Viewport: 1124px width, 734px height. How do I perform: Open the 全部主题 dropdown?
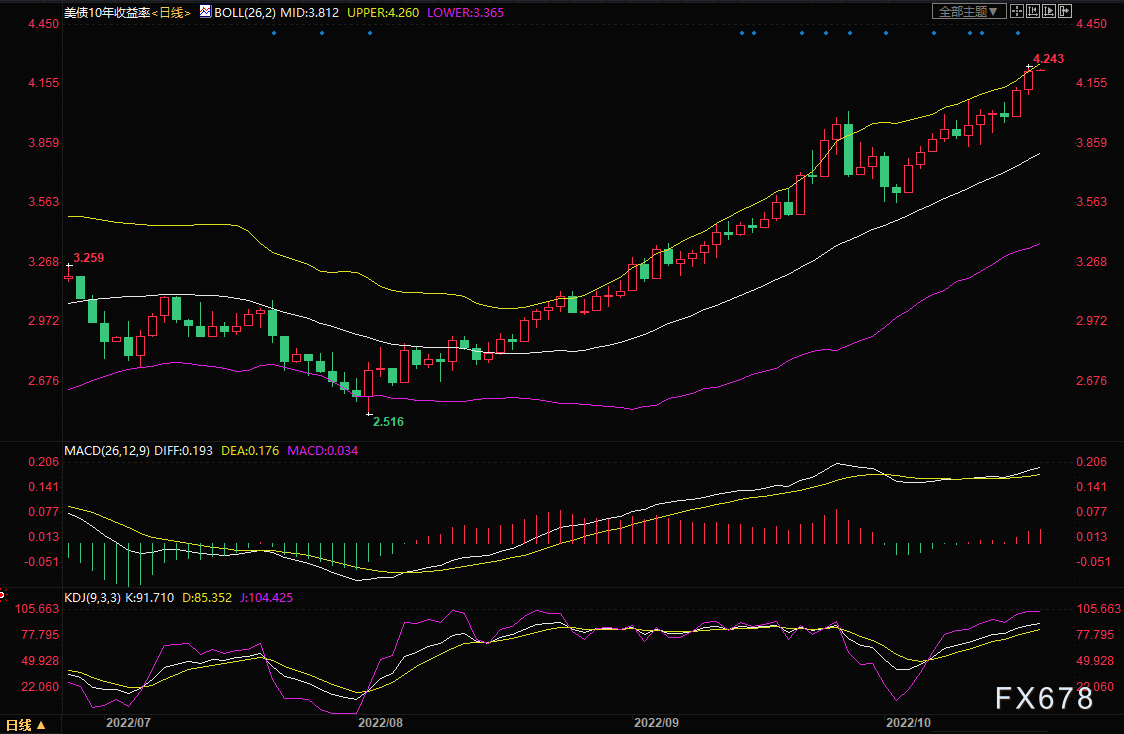961,11
